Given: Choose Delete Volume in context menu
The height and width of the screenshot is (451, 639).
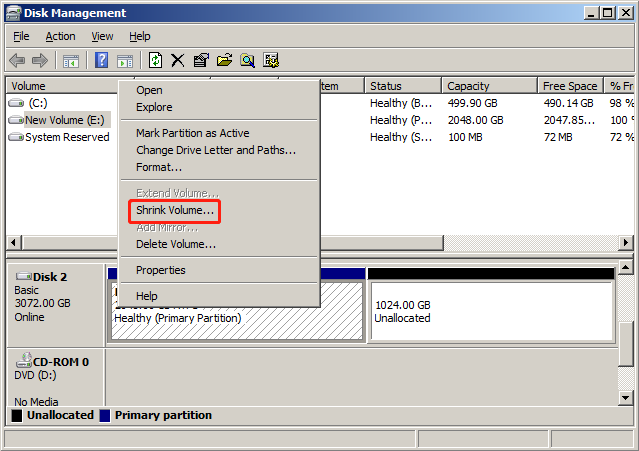Looking at the screenshot, I should [175, 244].
